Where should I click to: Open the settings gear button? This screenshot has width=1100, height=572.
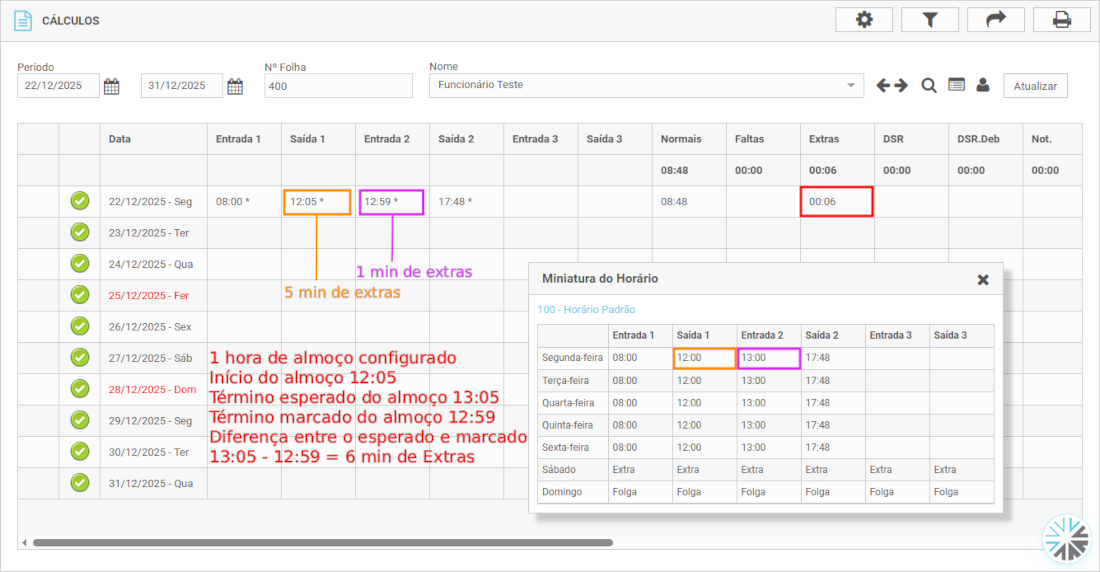pos(864,20)
